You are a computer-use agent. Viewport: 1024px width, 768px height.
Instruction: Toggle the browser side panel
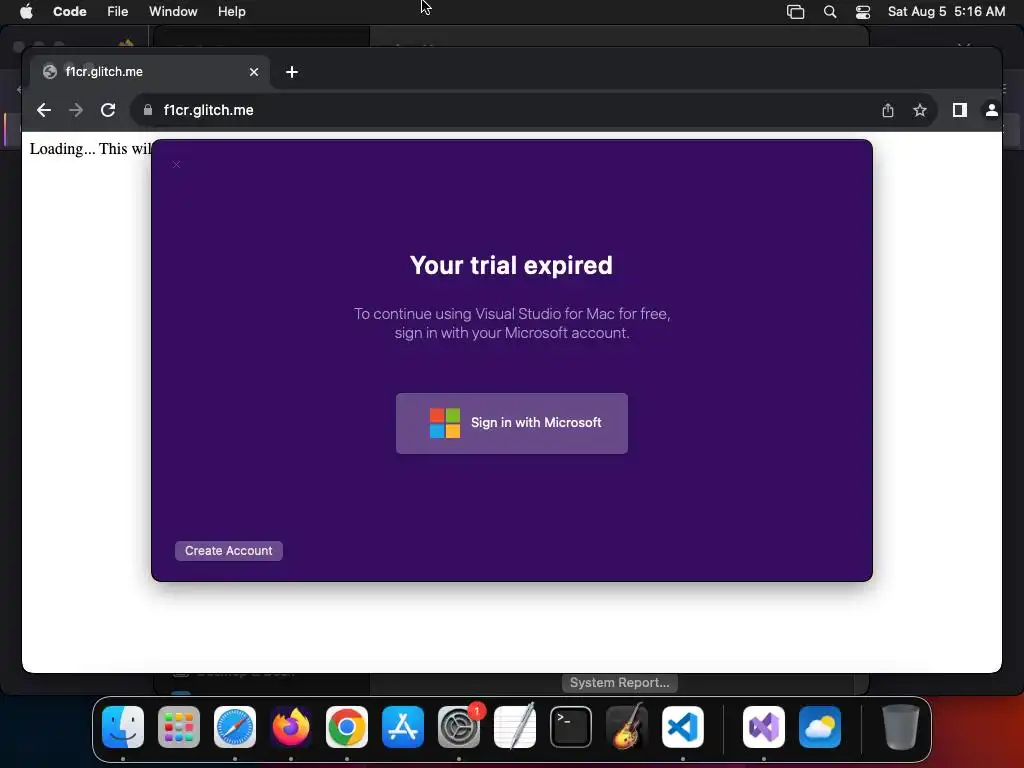click(959, 110)
